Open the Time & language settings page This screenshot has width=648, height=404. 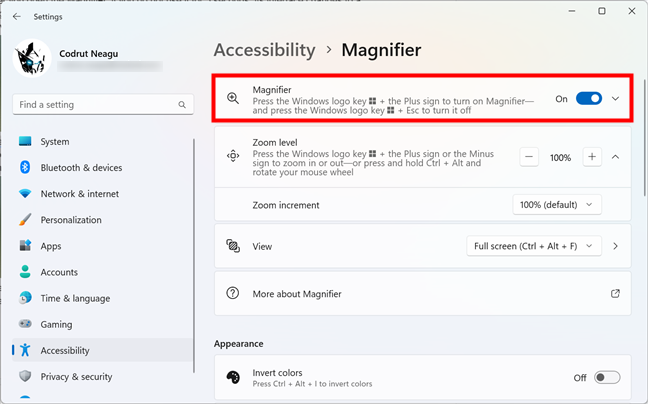pyautogui.click(x=75, y=298)
